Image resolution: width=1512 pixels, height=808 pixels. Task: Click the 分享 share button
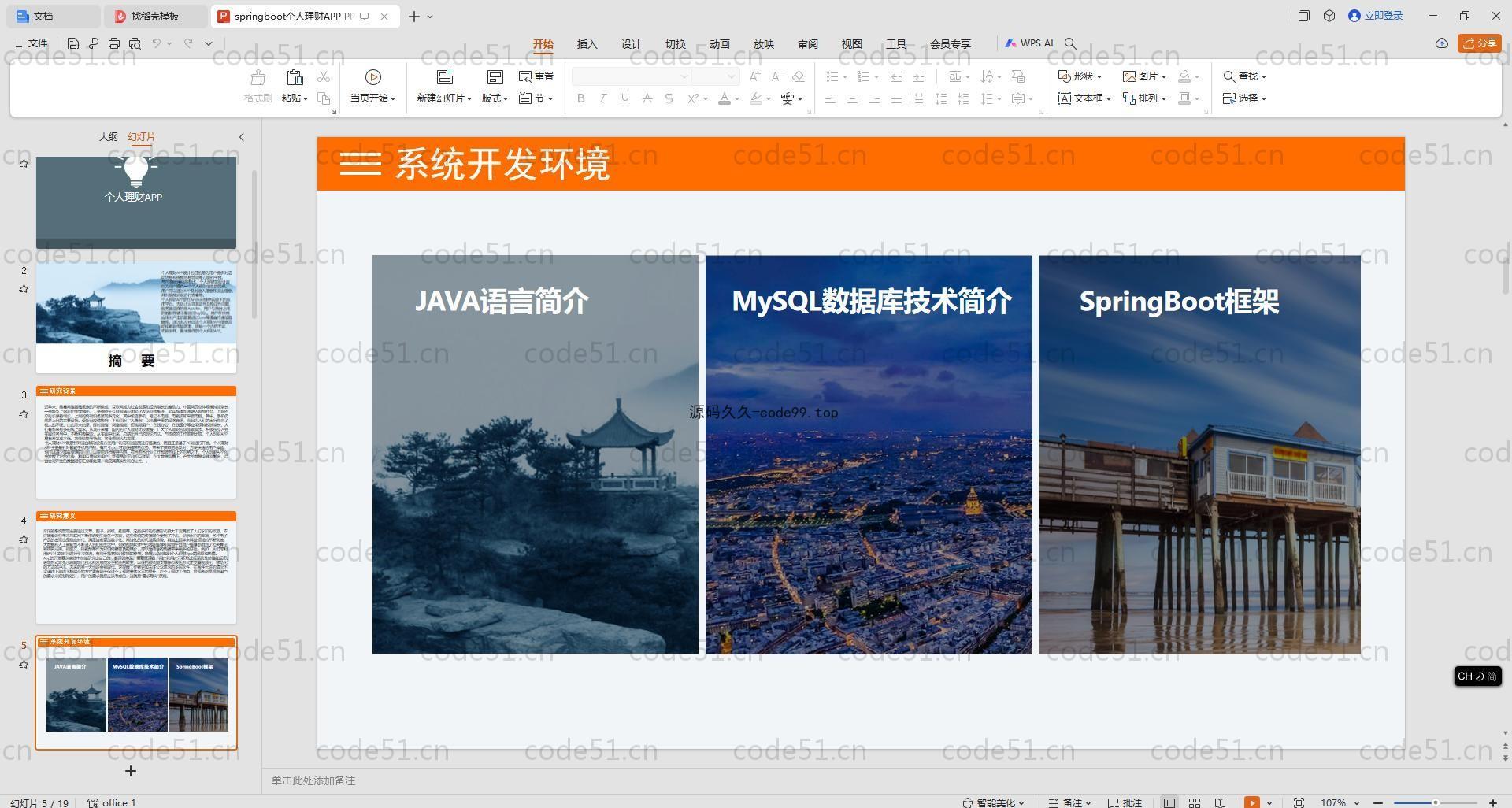pos(1480,43)
